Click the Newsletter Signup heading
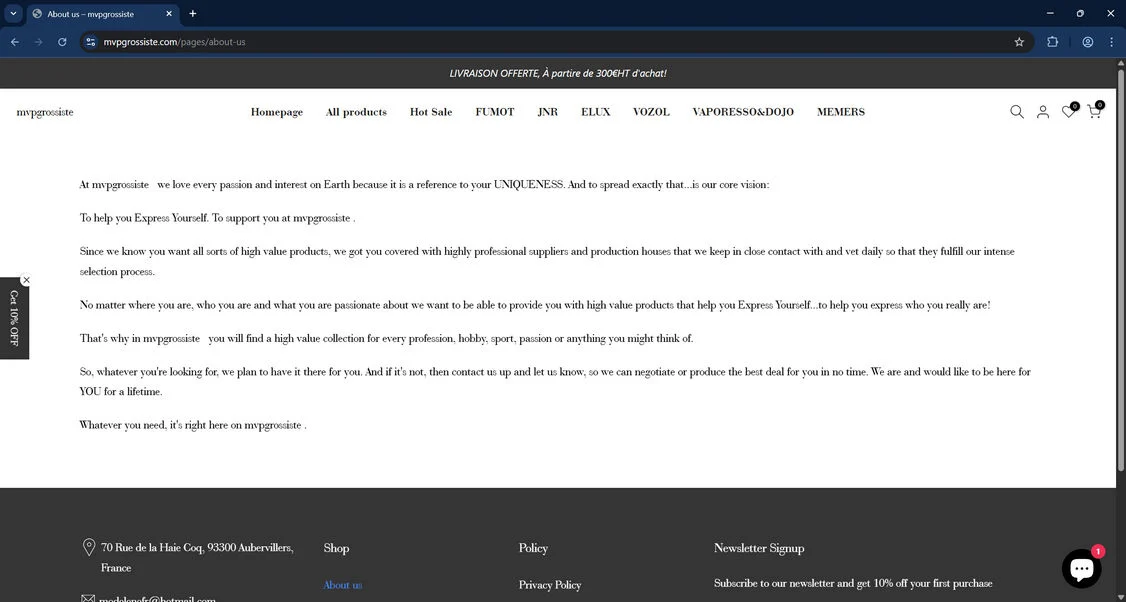Image resolution: width=1126 pixels, height=602 pixels. pyautogui.click(x=759, y=548)
